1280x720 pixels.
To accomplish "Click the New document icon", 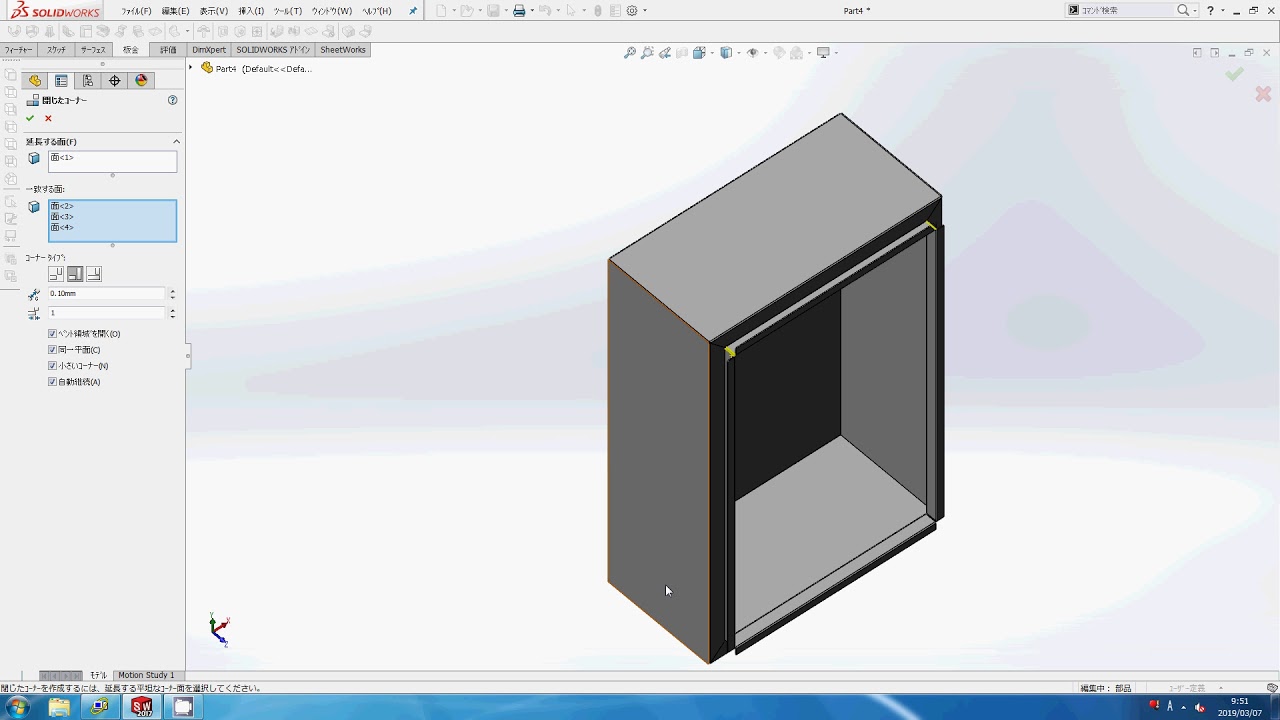I will [441, 11].
